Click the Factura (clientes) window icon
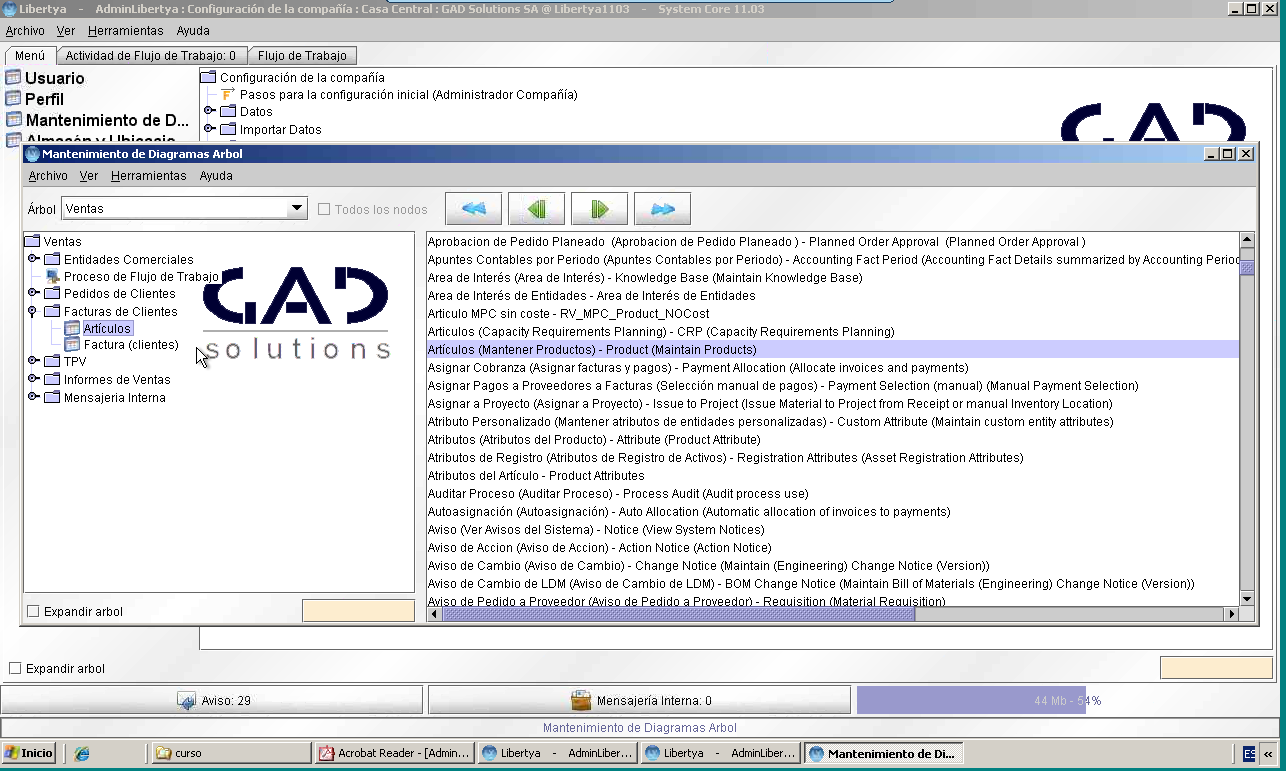The width and height of the screenshot is (1286, 771). (72, 345)
